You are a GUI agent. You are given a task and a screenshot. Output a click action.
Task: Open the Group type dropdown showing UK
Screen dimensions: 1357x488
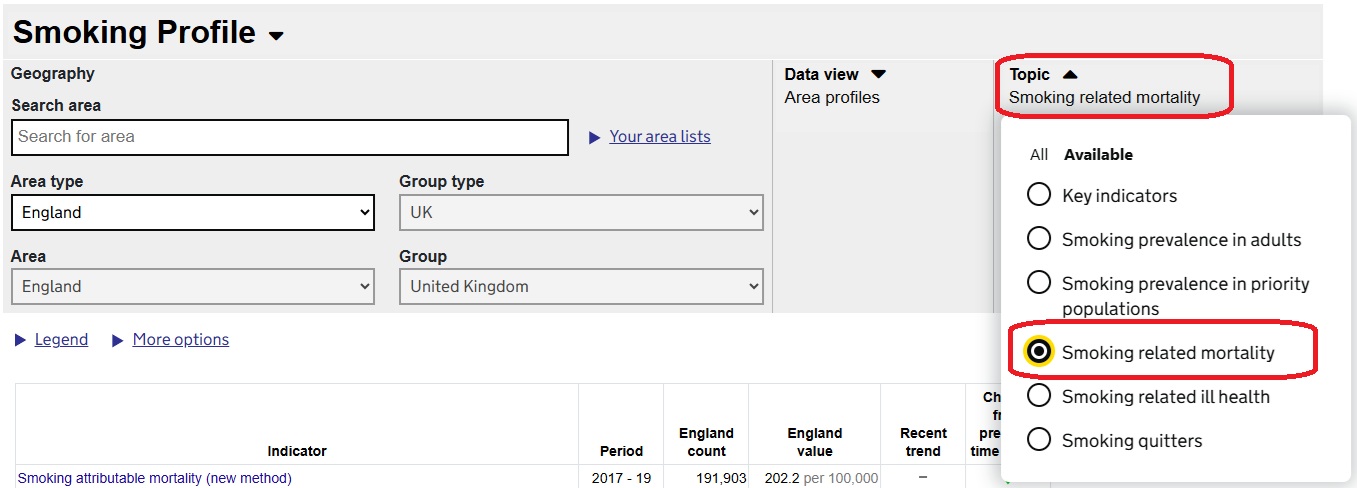pyautogui.click(x=581, y=212)
